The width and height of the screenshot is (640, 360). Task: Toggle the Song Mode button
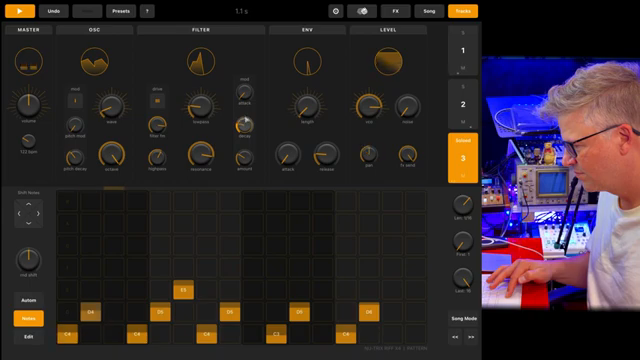pyautogui.click(x=464, y=318)
